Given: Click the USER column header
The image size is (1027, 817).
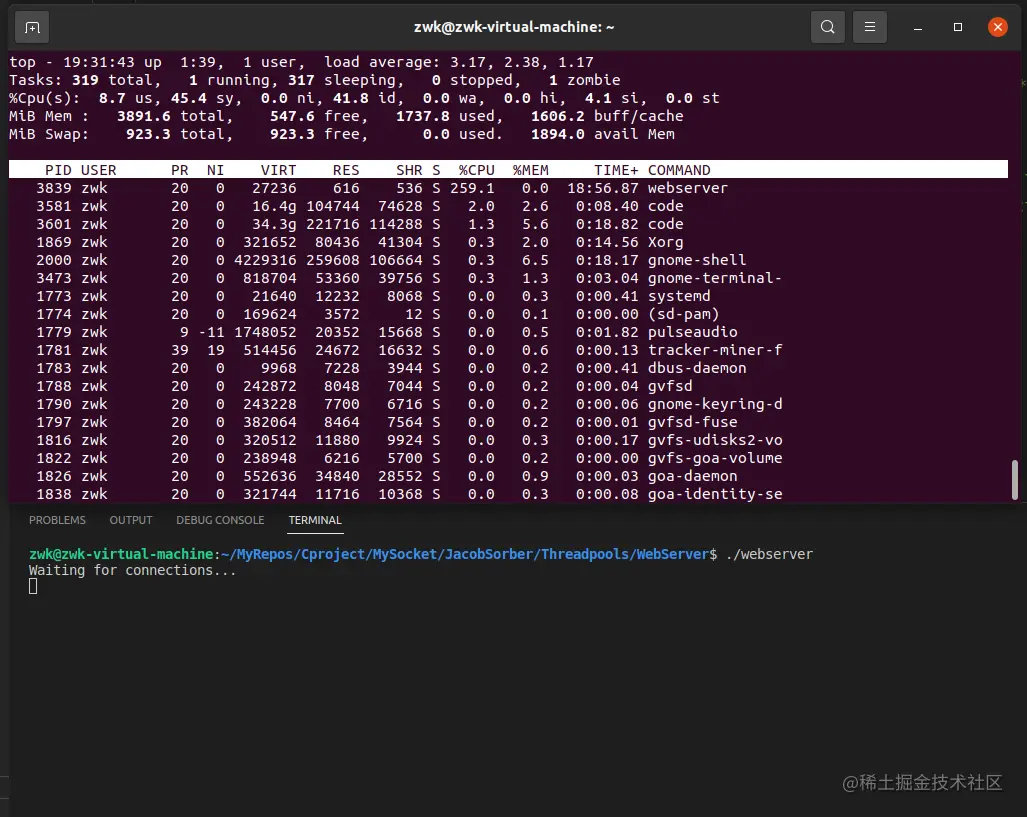Looking at the screenshot, I should 98,170.
